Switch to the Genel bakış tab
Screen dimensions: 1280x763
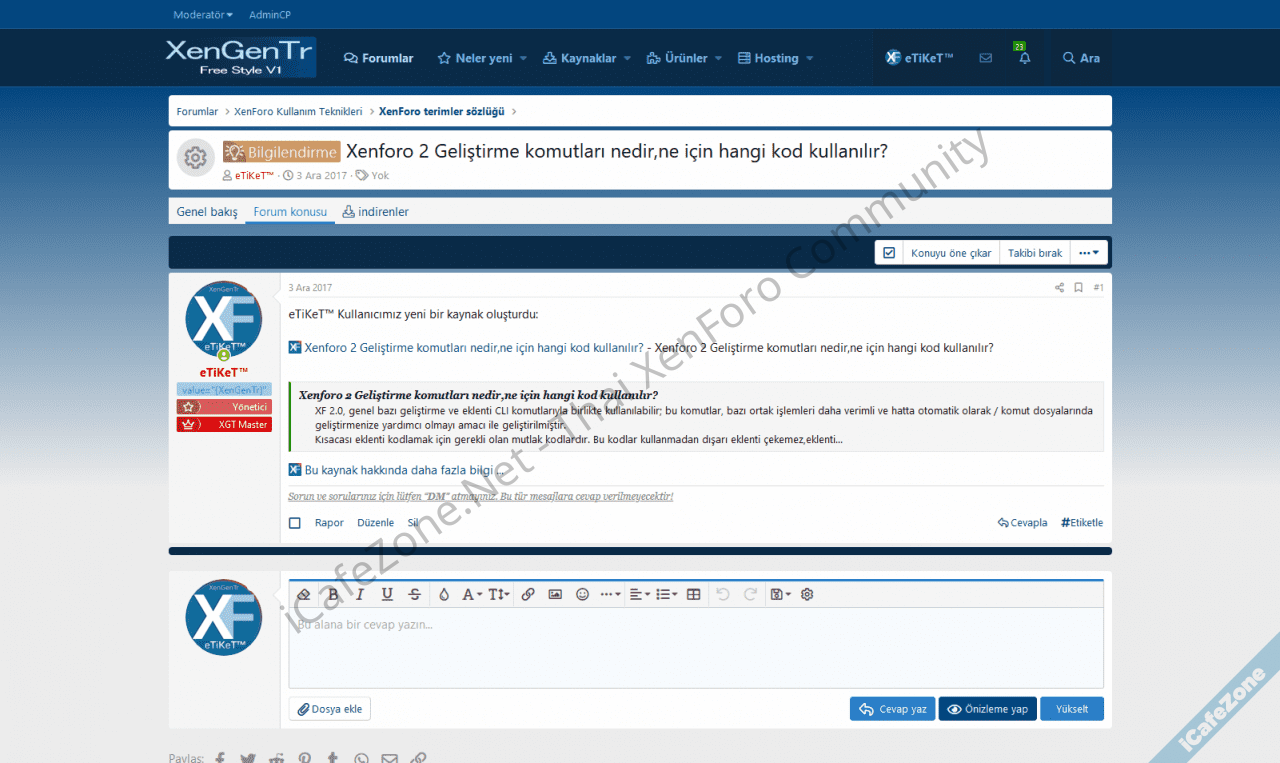point(207,212)
